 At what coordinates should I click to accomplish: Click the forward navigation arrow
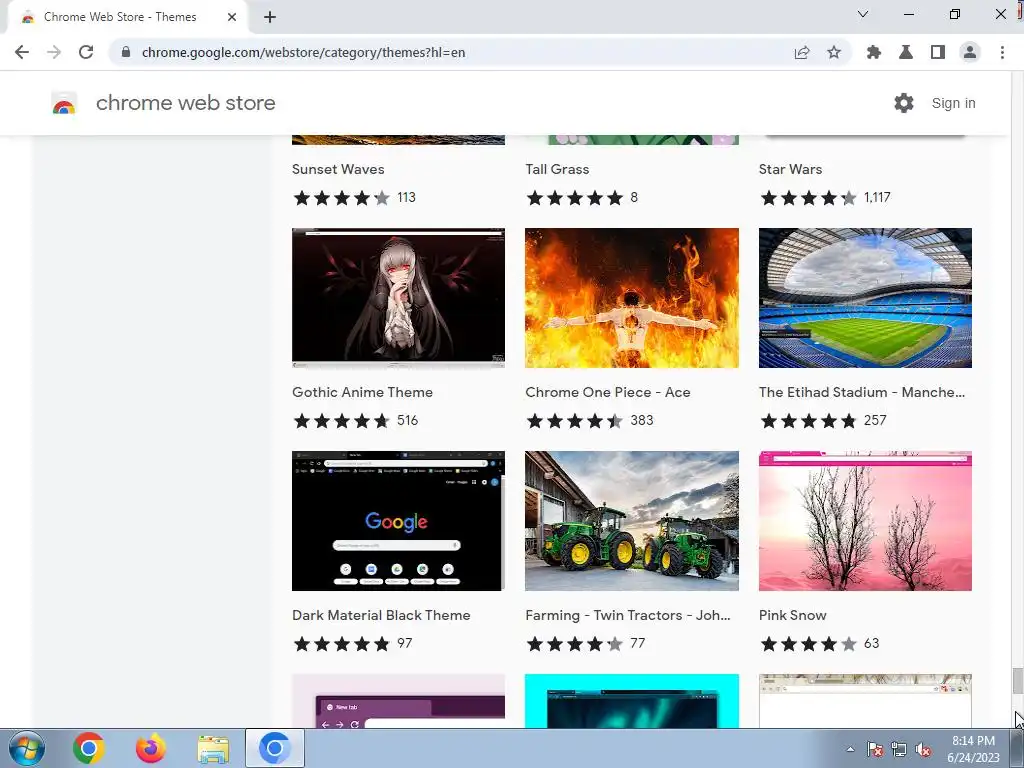pos(54,52)
